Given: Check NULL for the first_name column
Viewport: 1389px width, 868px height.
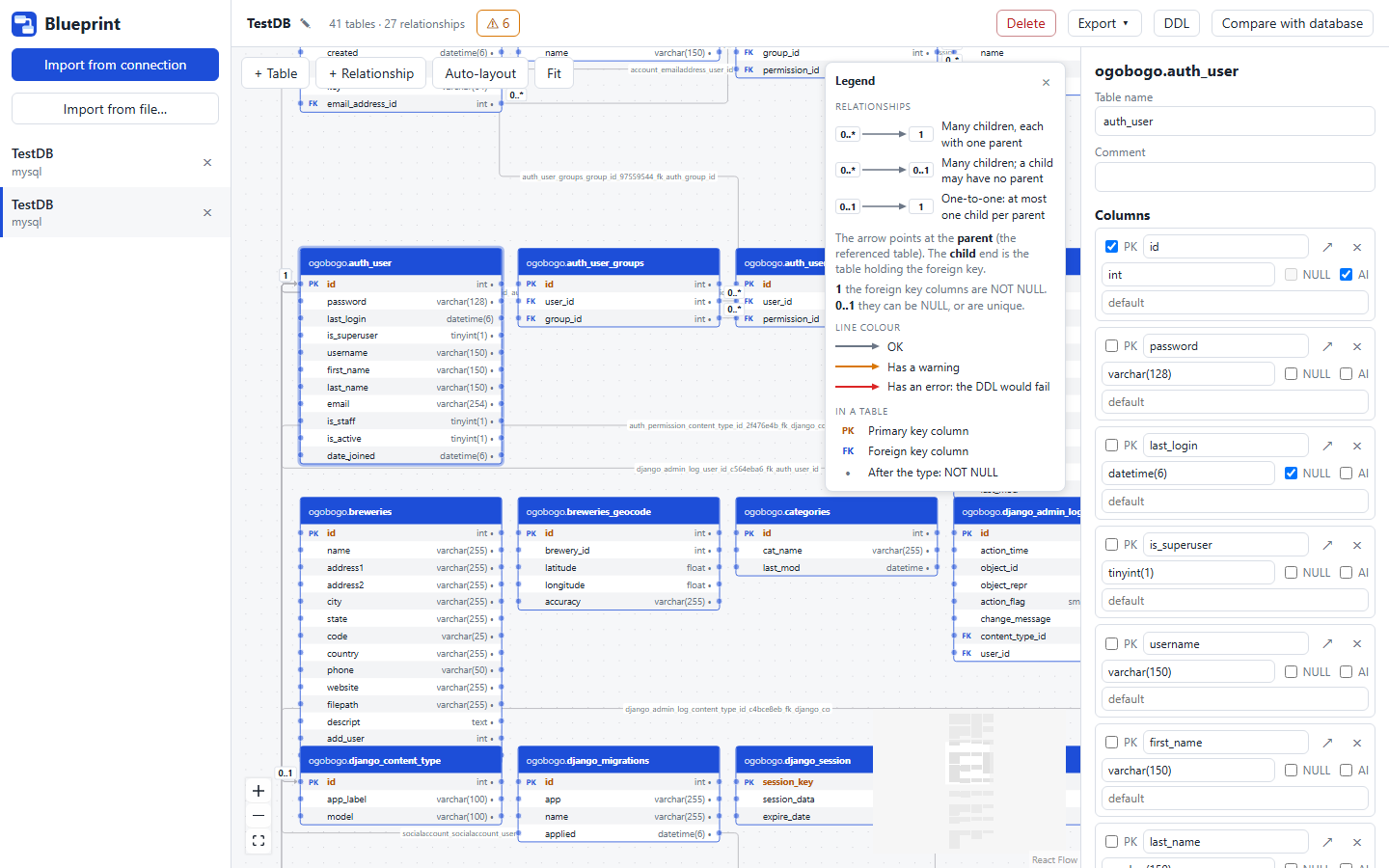Looking at the screenshot, I should (x=1291, y=771).
